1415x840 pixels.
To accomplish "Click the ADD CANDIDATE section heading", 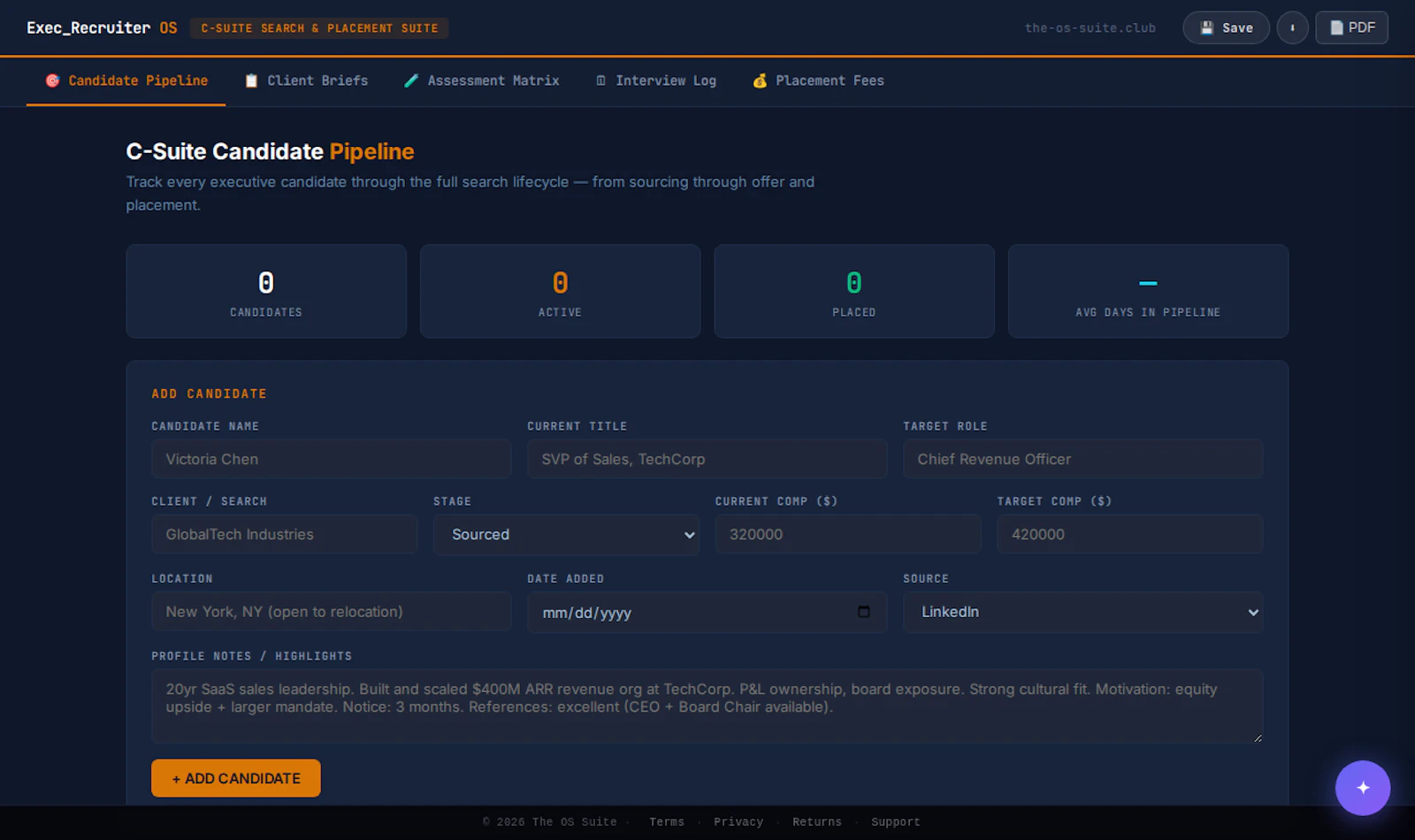I will click(x=209, y=393).
